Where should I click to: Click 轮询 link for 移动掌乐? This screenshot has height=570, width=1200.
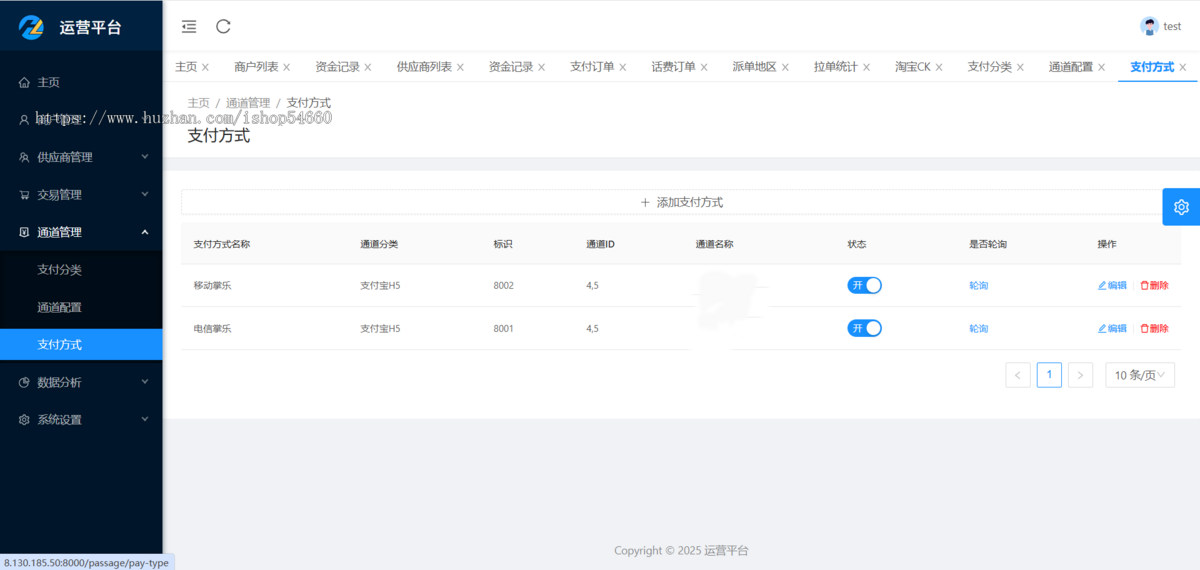click(x=978, y=285)
